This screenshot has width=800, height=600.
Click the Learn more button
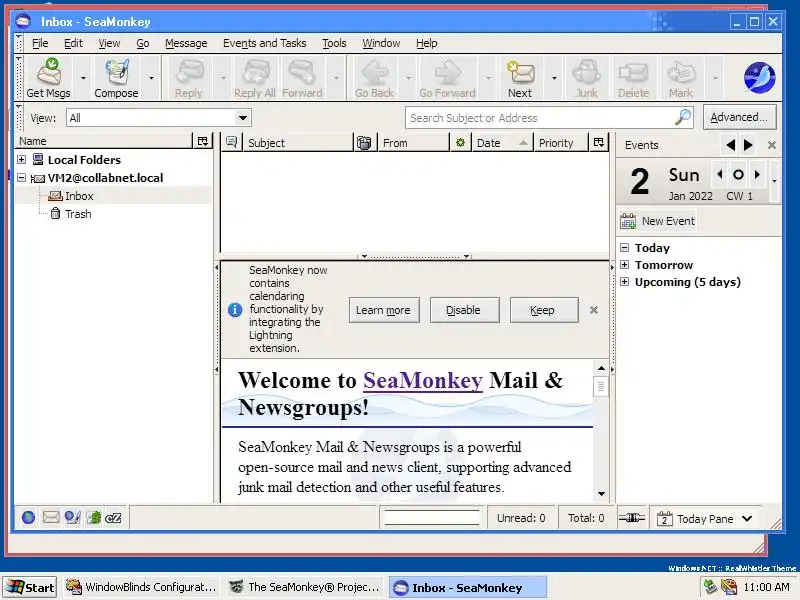(x=384, y=310)
